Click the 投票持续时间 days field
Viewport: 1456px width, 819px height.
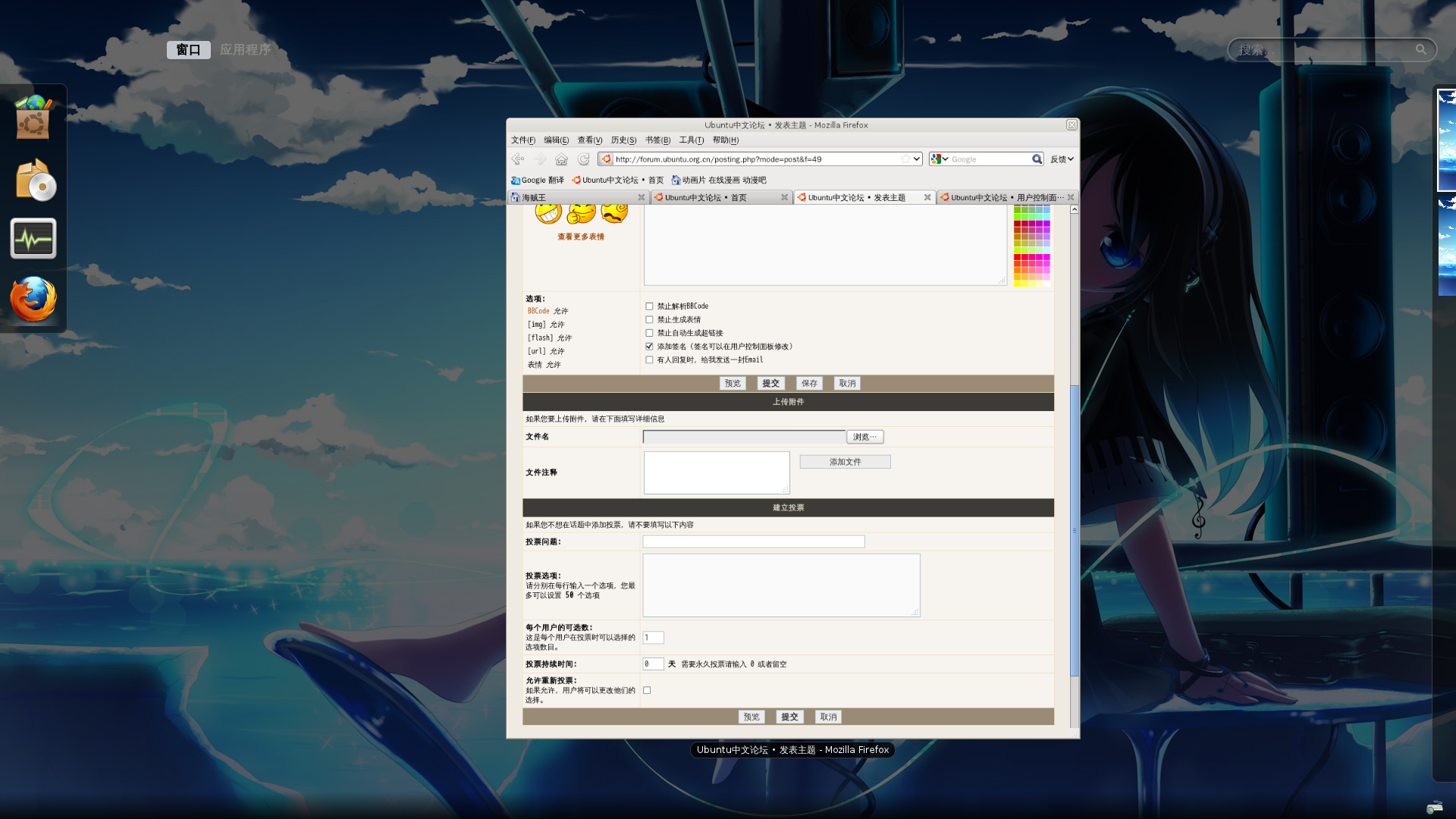pos(653,664)
